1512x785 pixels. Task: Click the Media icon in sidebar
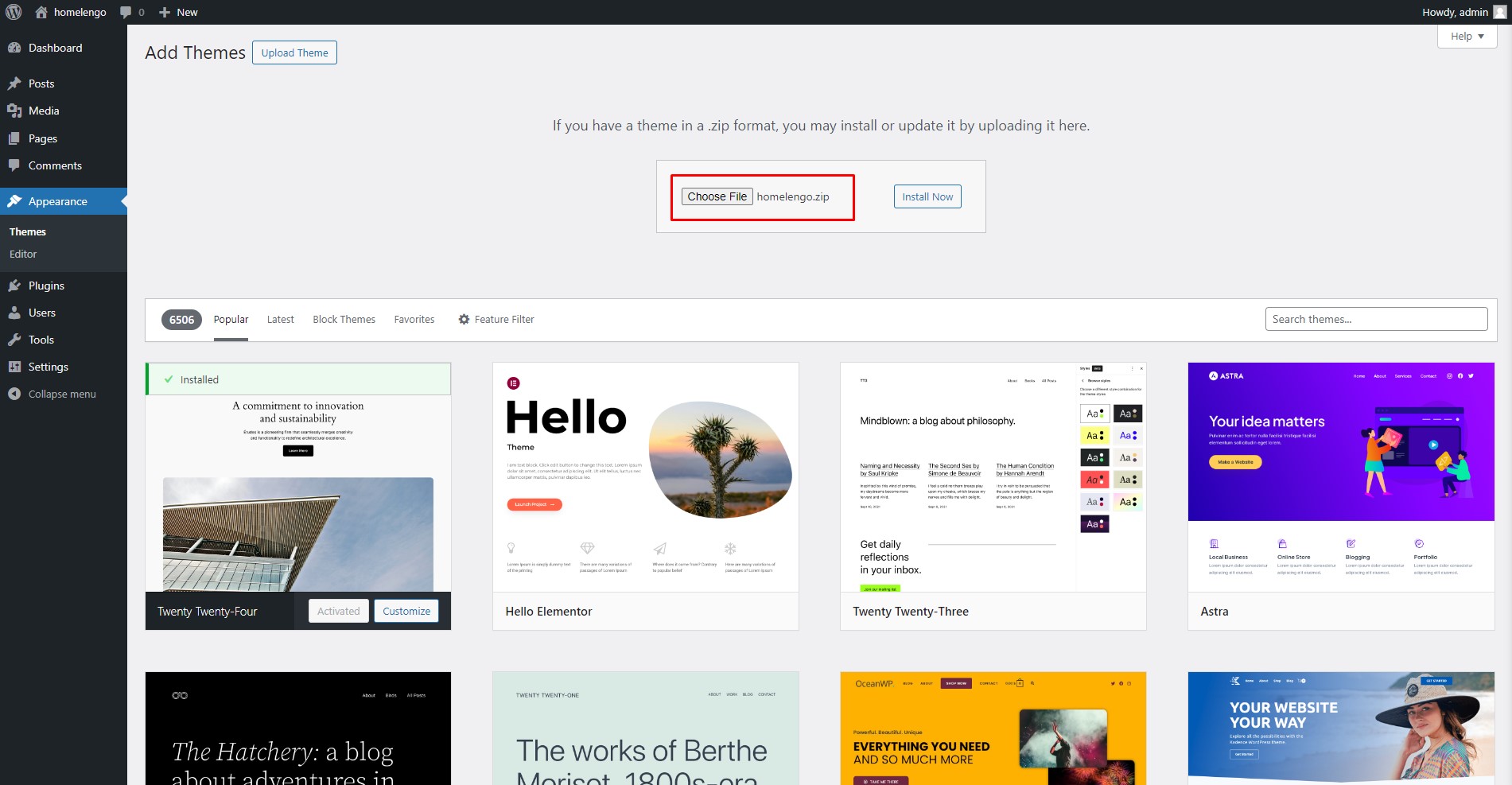(x=14, y=111)
